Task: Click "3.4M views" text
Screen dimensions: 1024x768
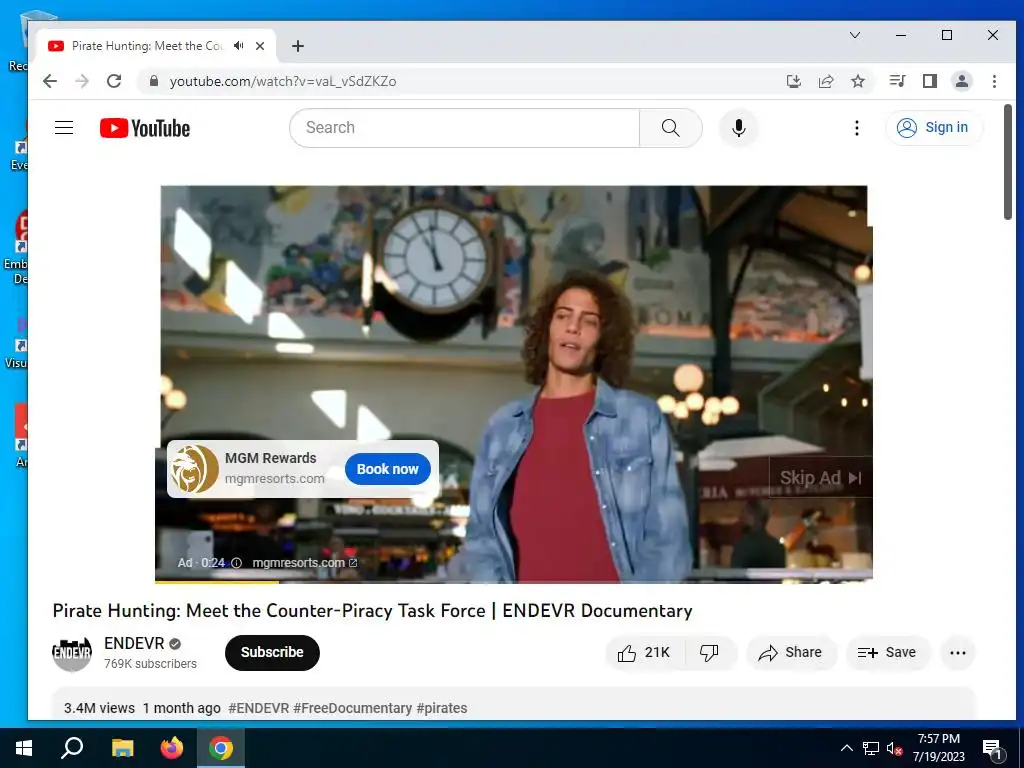Action: pos(99,708)
